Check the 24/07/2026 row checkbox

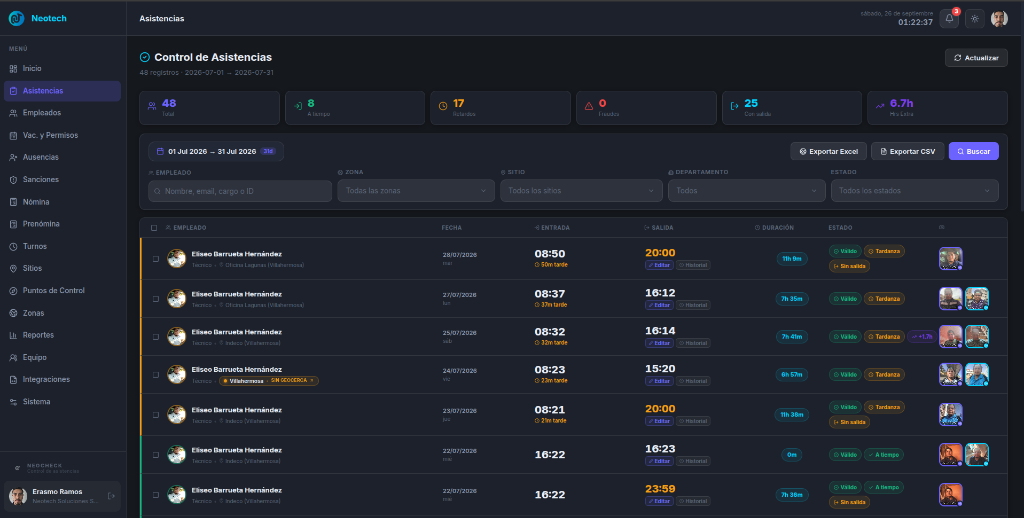pyautogui.click(x=155, y=375)
